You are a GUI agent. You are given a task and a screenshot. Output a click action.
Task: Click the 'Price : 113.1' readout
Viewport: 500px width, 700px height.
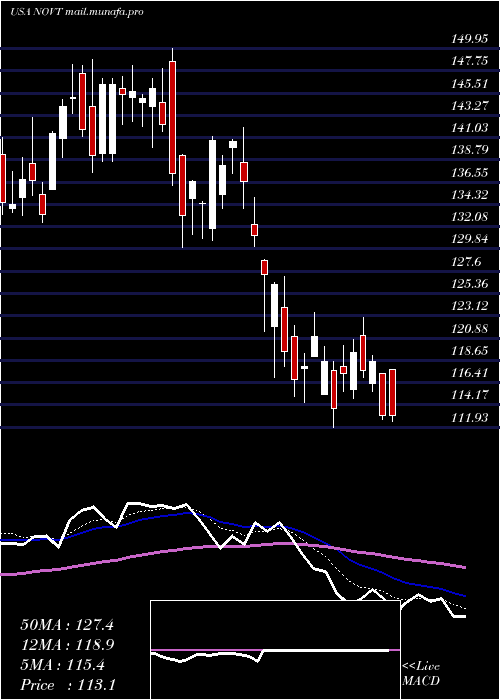(x=68, y=685)
